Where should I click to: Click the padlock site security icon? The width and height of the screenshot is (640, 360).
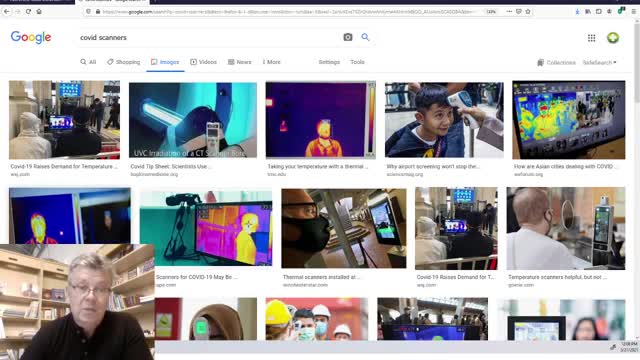point(98,12)
